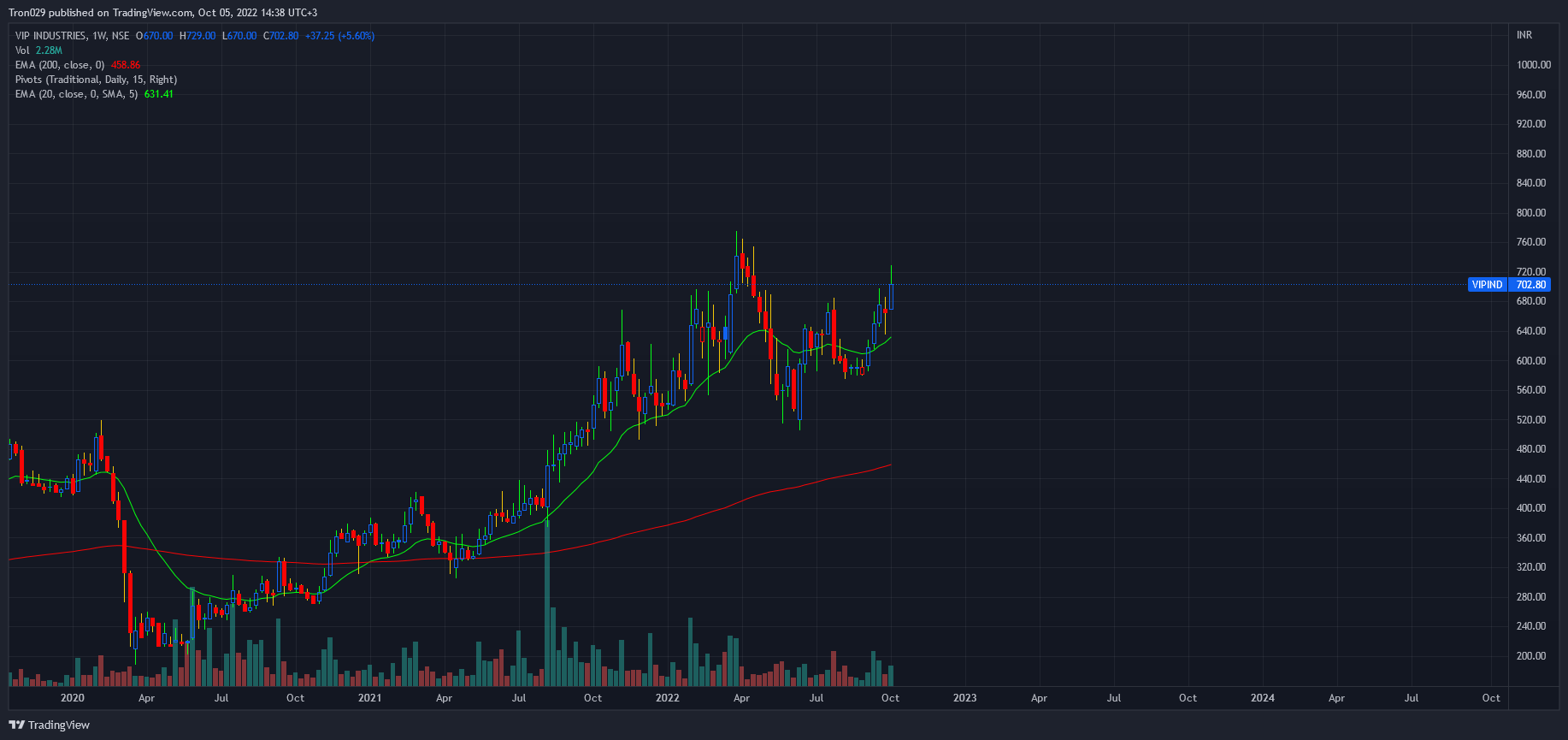Click the INR currency label on price axis
Viewport: 1568px width, 740px height.
click(x=1524, y=35)
